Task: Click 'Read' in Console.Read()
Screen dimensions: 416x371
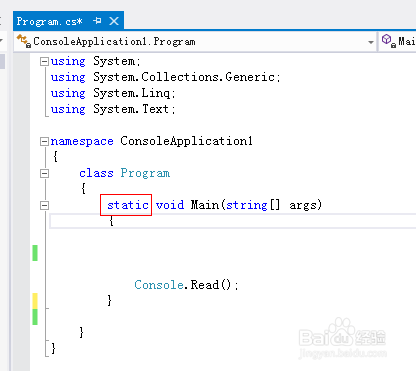Action: pyautogui.click(x=205, y=285)
